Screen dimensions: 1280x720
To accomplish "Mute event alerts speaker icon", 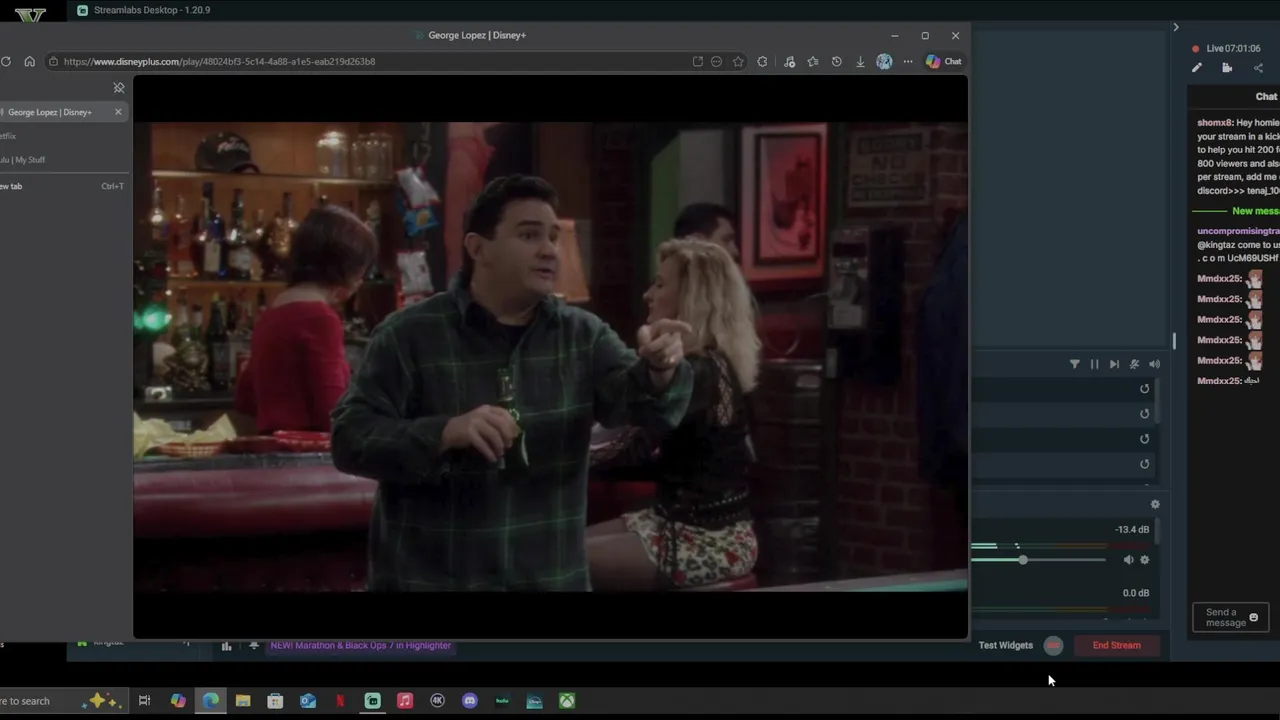I will 1154,364.
